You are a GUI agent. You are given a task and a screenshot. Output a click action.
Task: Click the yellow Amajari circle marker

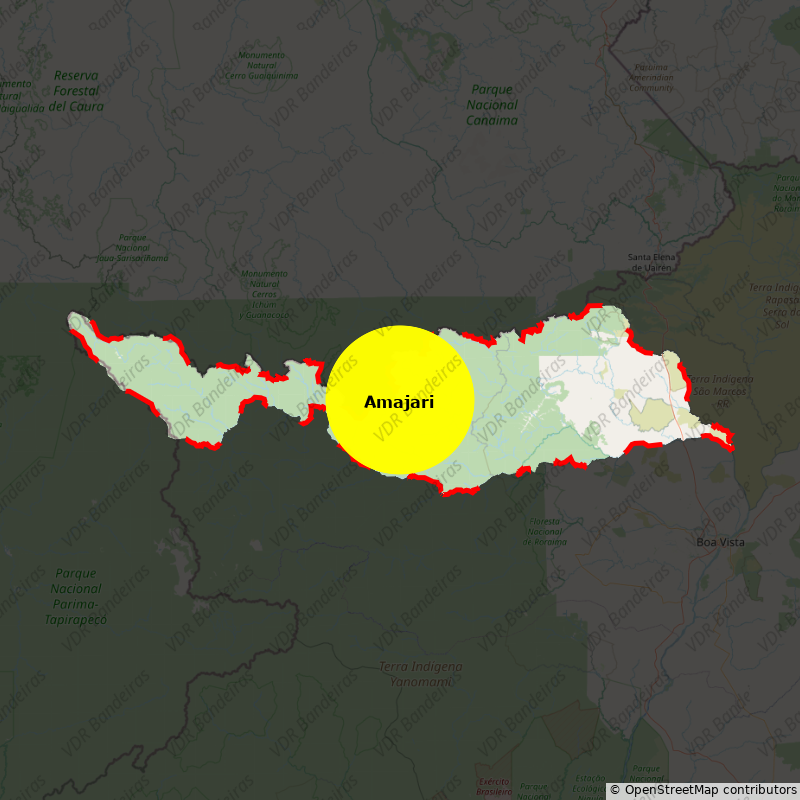(x=399, y=400)
